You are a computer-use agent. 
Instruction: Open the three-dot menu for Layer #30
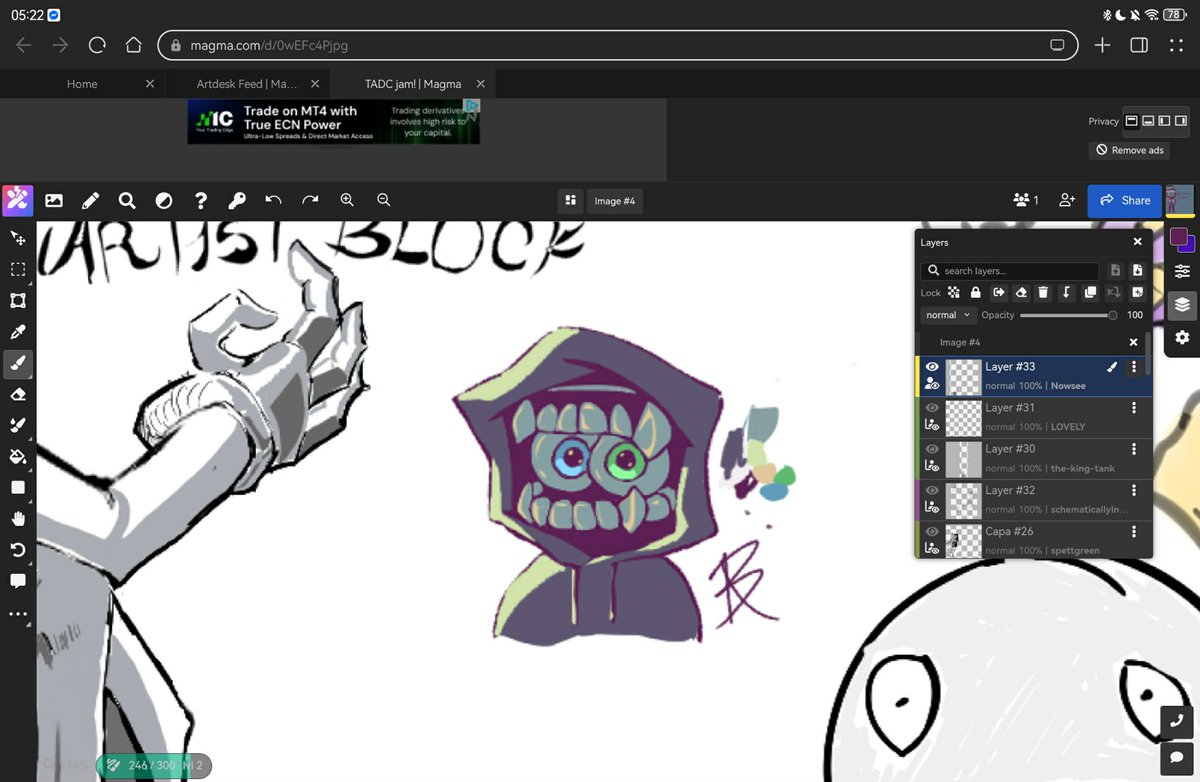pos(1134,449)
